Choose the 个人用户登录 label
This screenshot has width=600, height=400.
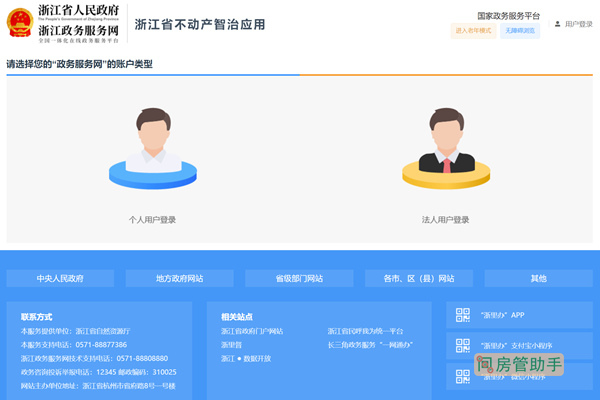point(152,220)
